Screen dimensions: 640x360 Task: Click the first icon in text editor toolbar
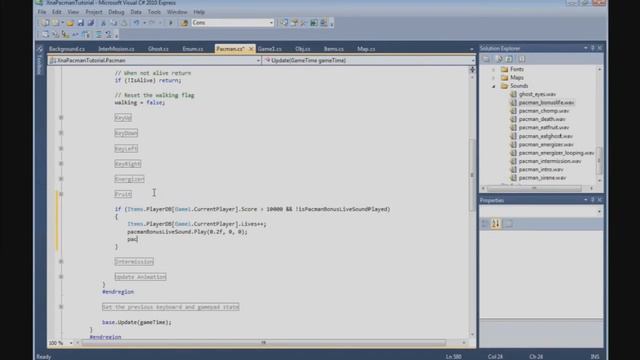coord(45,35)
